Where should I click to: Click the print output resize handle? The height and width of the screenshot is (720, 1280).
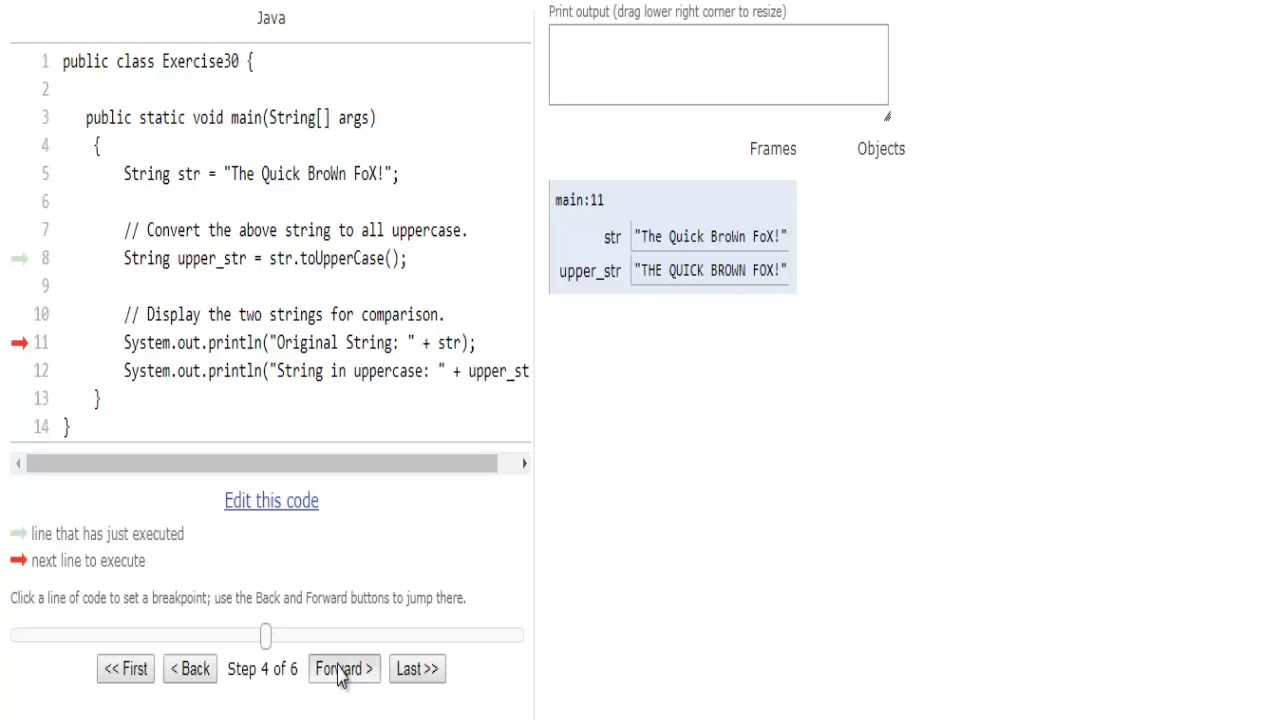[x=886, y=116]
